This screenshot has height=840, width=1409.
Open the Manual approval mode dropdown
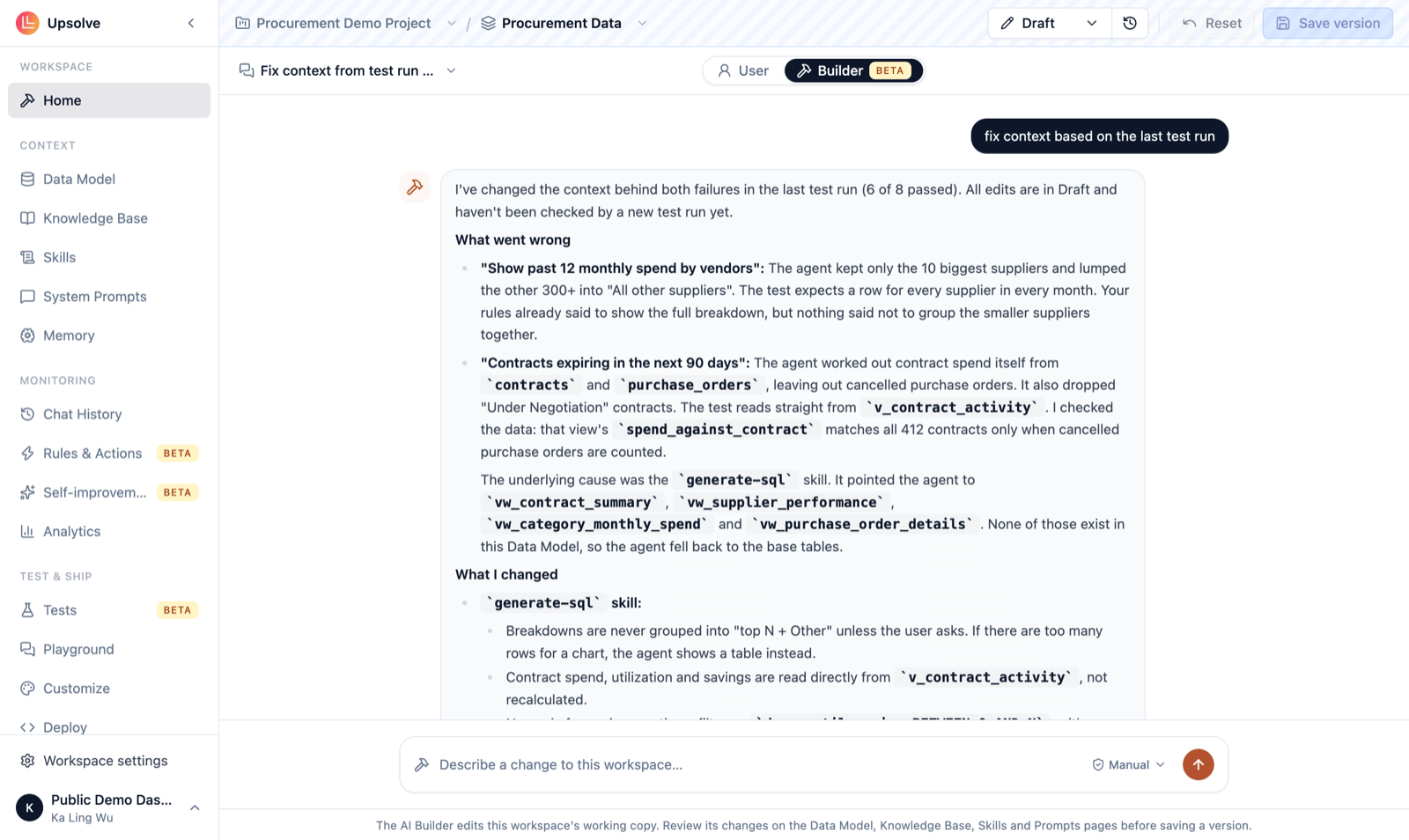pos(1128,764)
